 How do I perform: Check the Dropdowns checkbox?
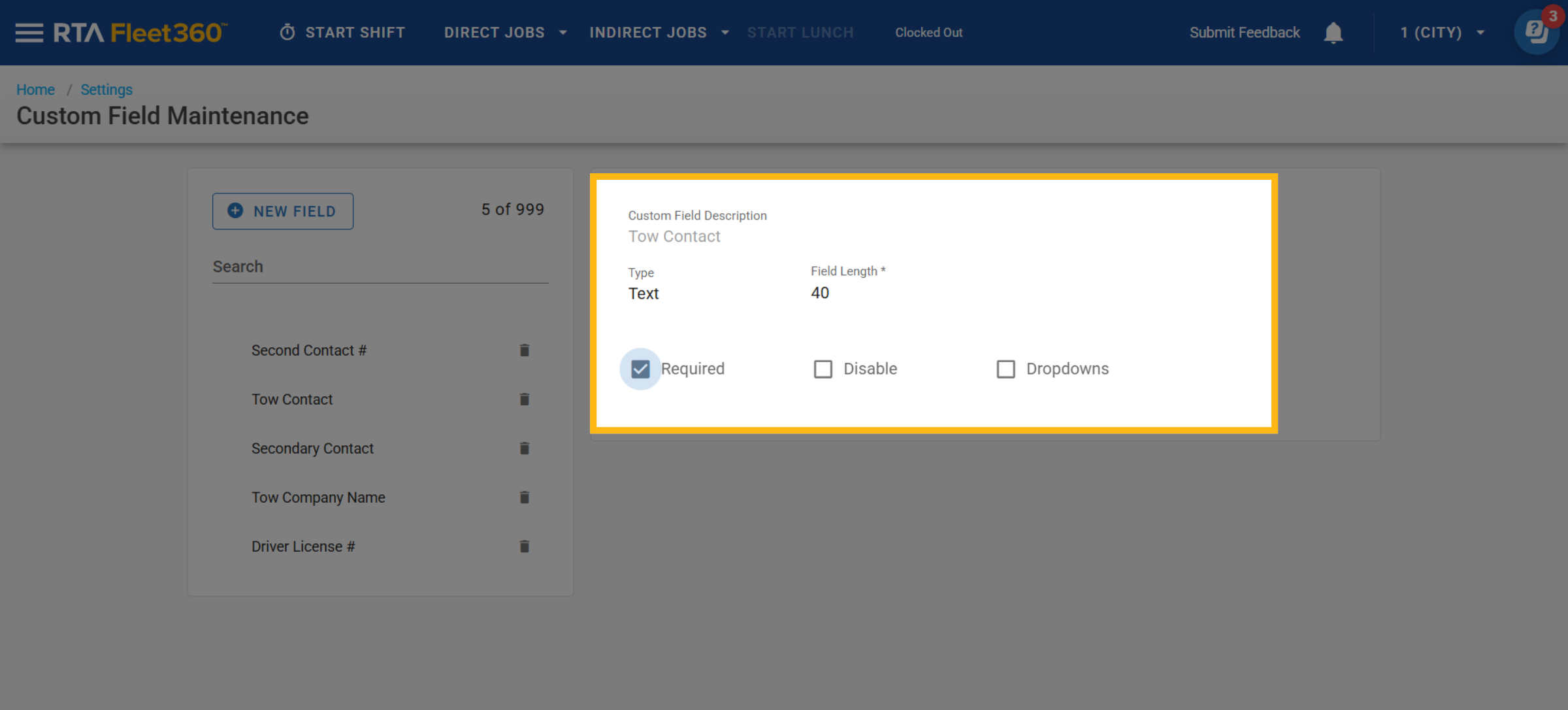[1006, 369]
